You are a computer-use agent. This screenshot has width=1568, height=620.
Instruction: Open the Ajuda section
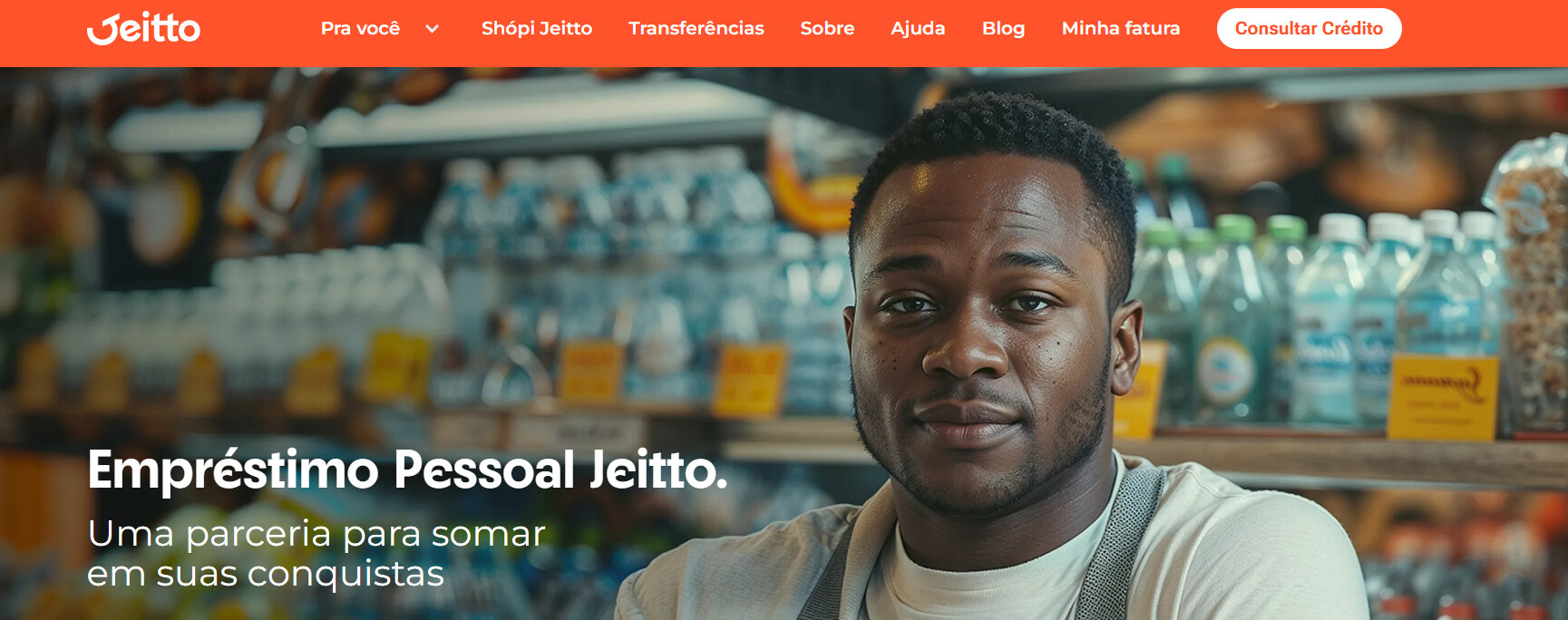click(918, 28)
